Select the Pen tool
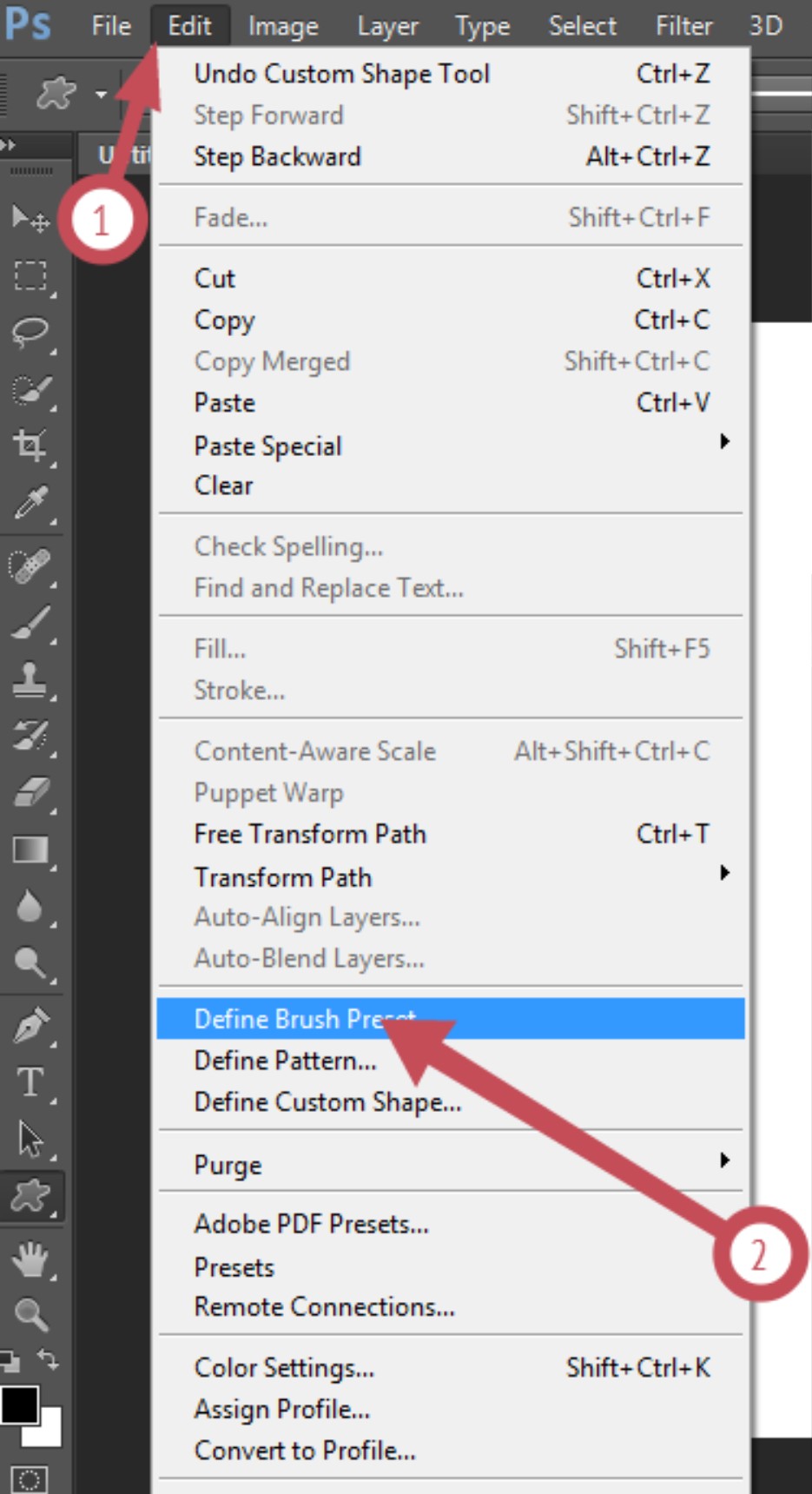The height and width of the screenshot is (1494, 812). click(x=30, y=1026)
